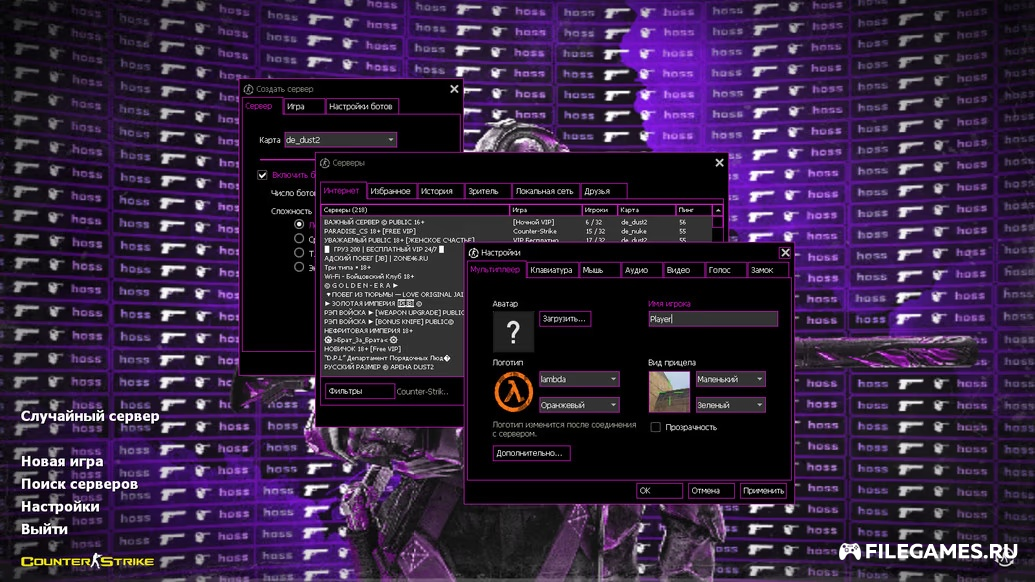Click Случайный сервер in the main menu
Screen dimensions: 1035x582
[x=90, y=416]
